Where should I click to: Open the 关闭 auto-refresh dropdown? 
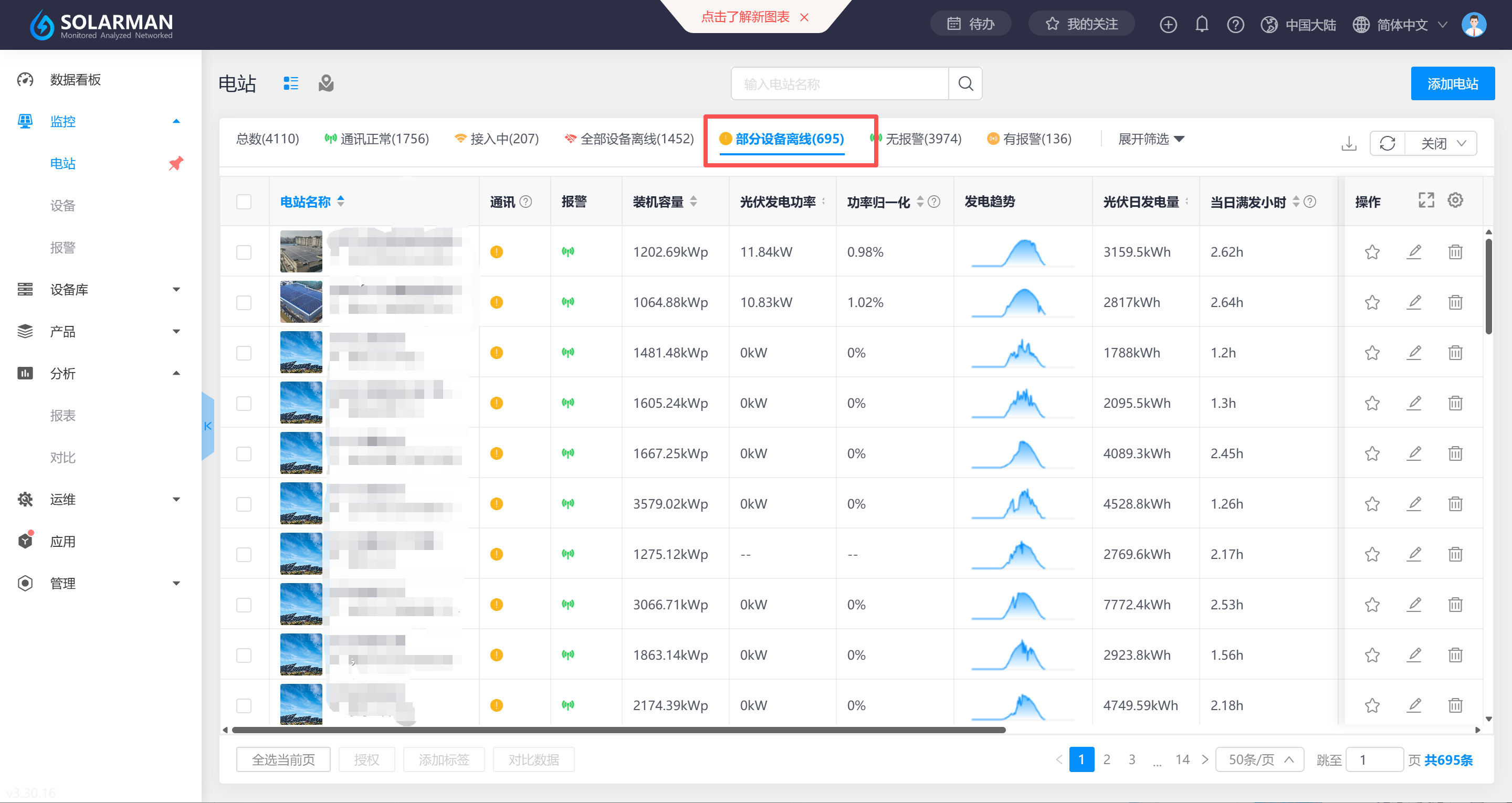point(1442,143)
